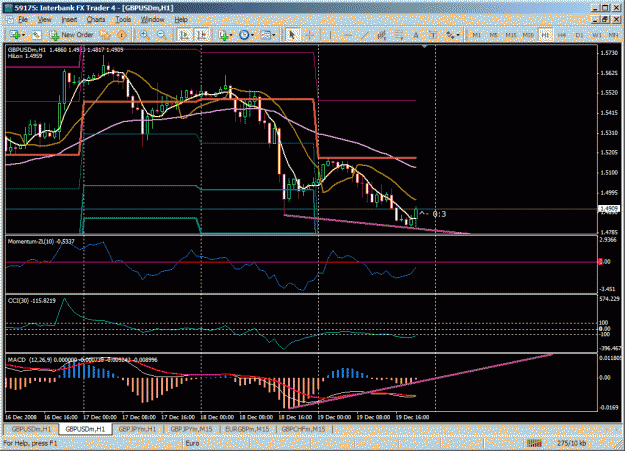Click the Templates toolbar icon

coord(266,35)
